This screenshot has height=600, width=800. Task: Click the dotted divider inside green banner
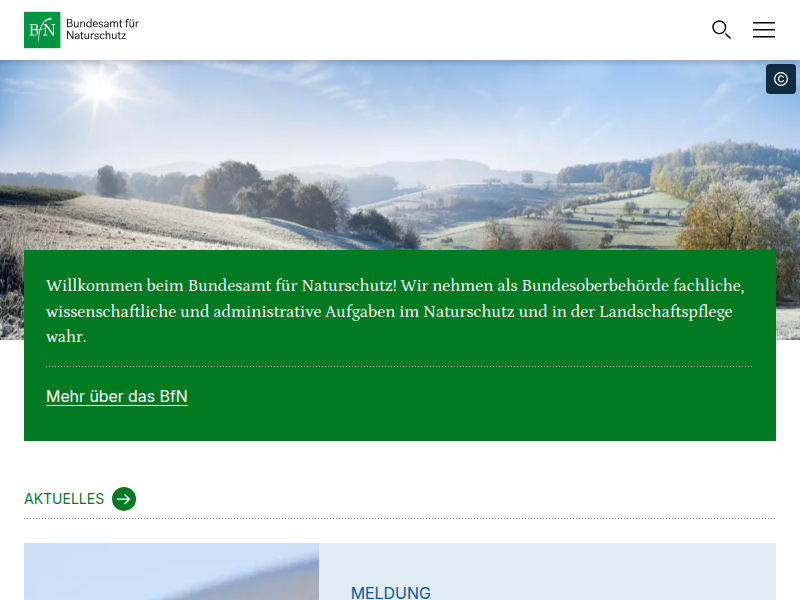(x=399, y=367)
